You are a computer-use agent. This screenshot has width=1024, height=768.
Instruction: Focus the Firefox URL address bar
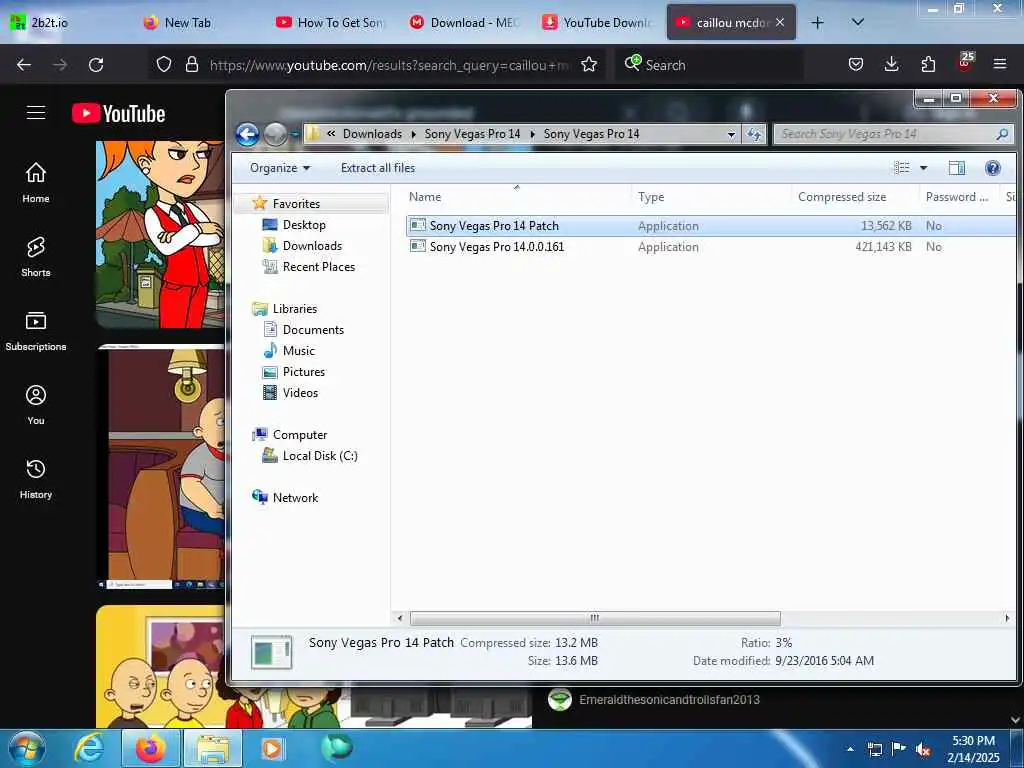[x=389, y=65]
